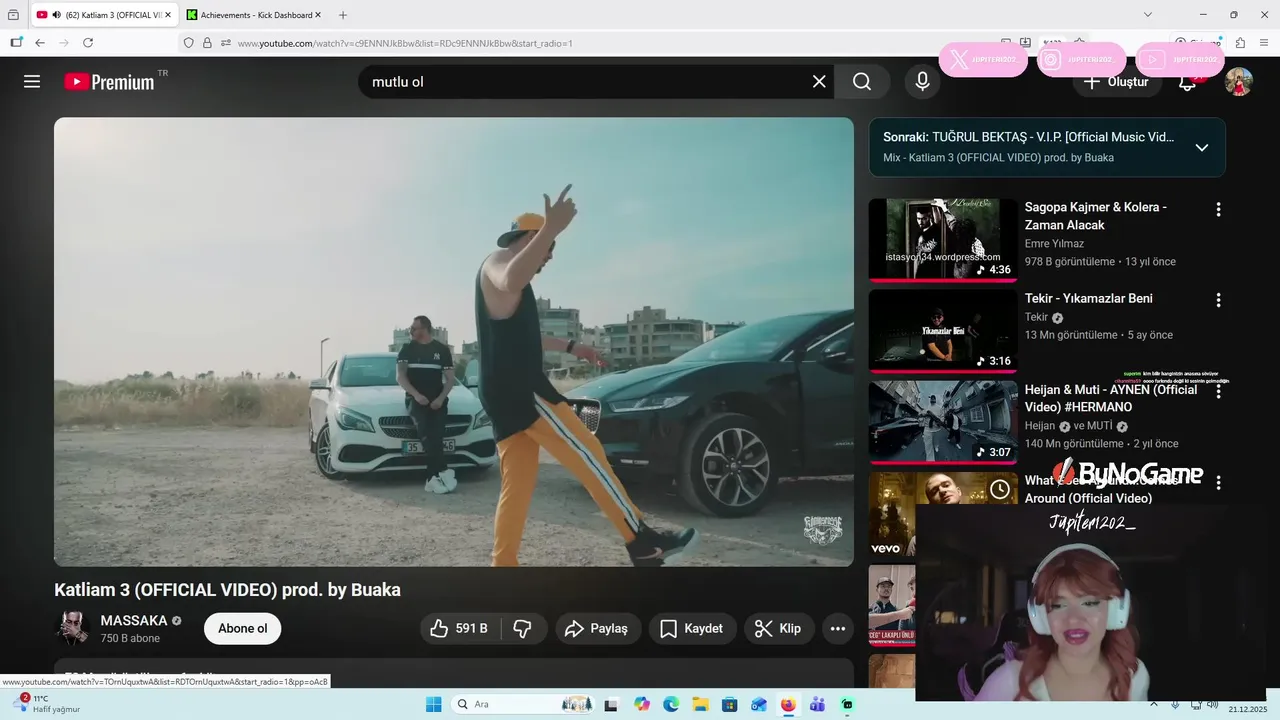Screen dimensions: 1280x720
Task: Open File Explorer from taskbar
Action: (x=700, y=705)
